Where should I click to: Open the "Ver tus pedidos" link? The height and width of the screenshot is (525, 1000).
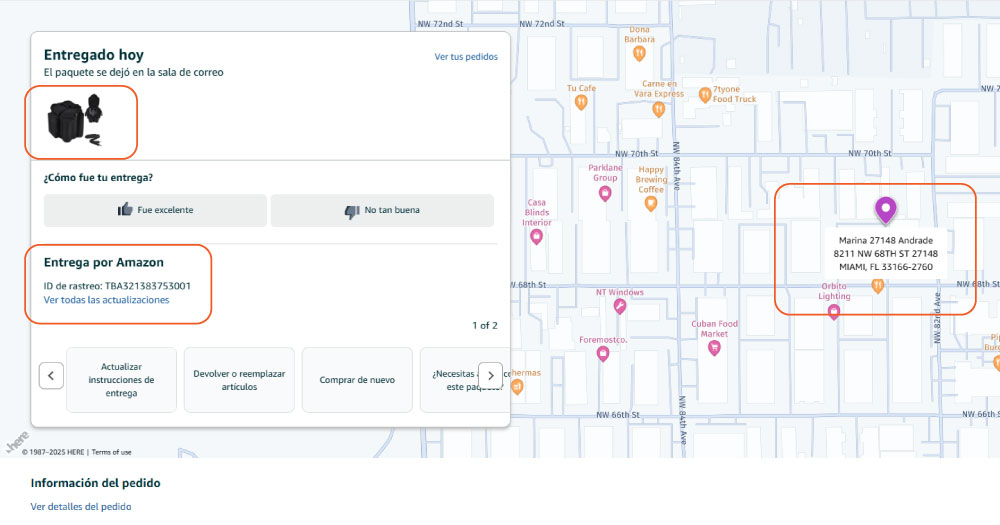(x=465, y=57)
